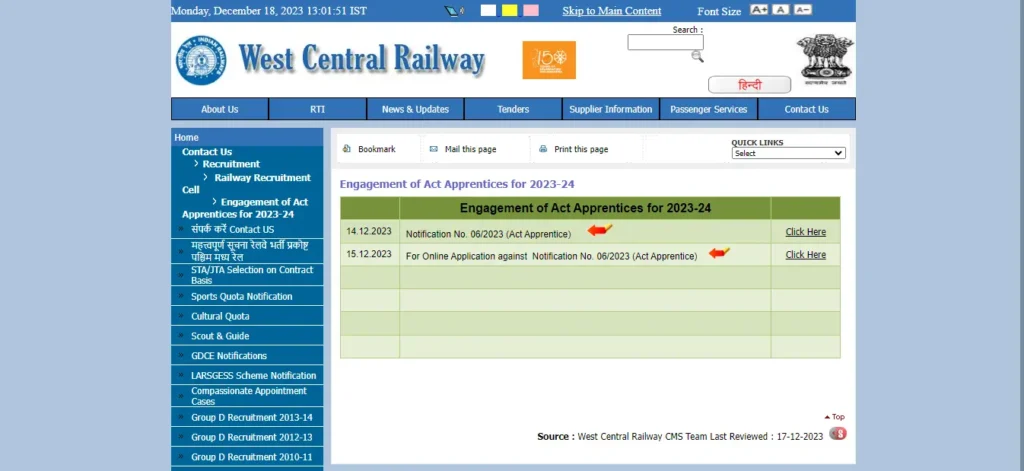1024x471 pixels.
Task: Click For Online Application against Notification text
Action: tap(551, 257)
